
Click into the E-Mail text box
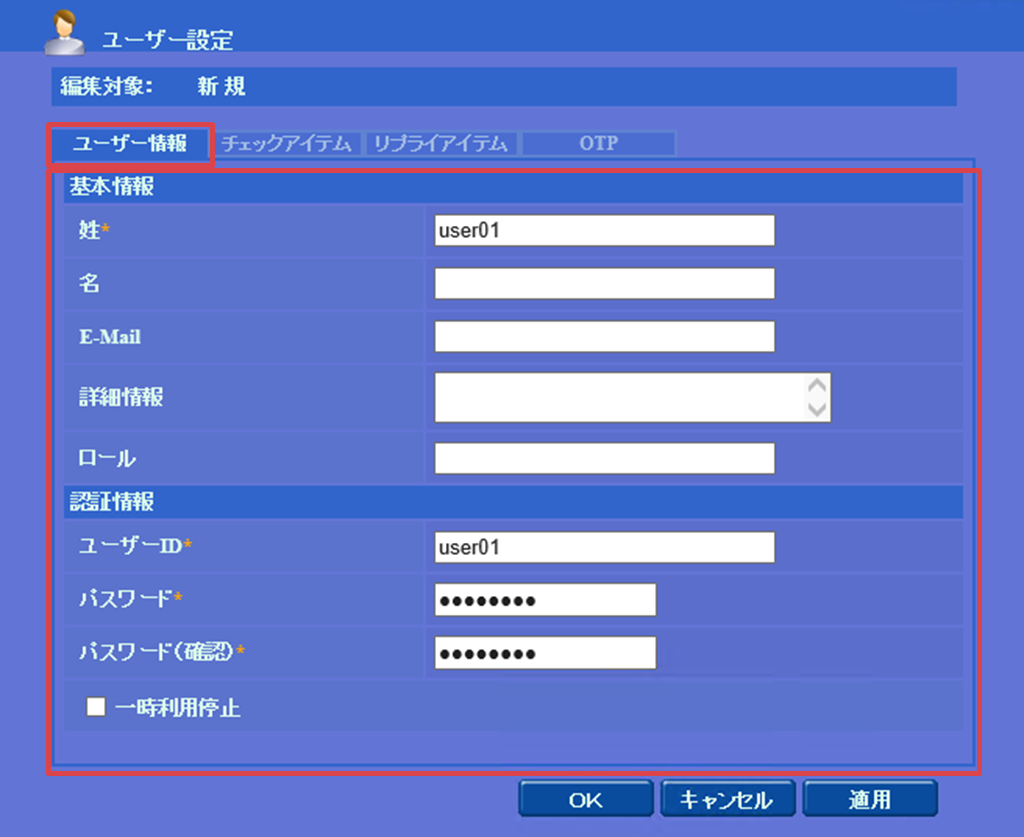604,337
